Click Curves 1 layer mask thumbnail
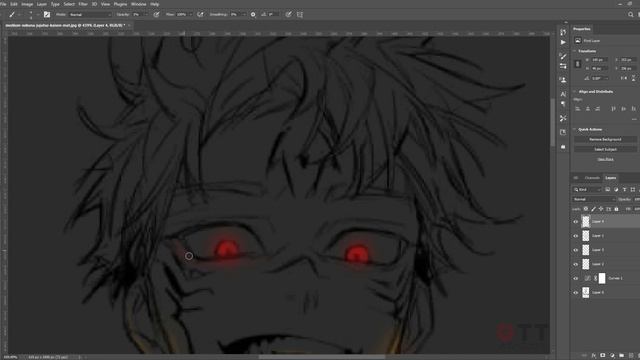 602,278
